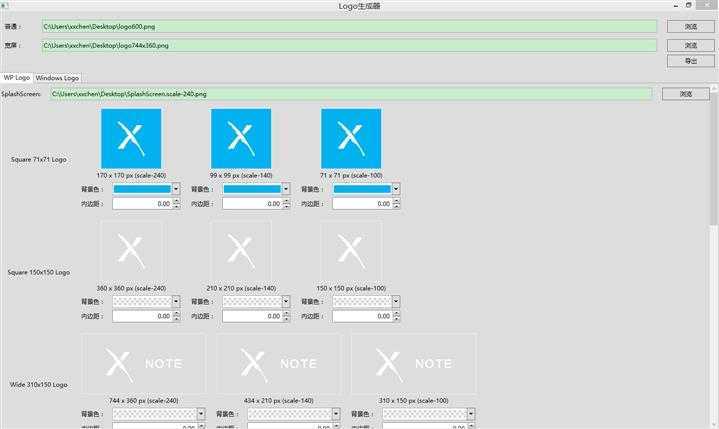719x429 pixels.
Task: Click the 'SplashScreen:' label
Action: 21,94
